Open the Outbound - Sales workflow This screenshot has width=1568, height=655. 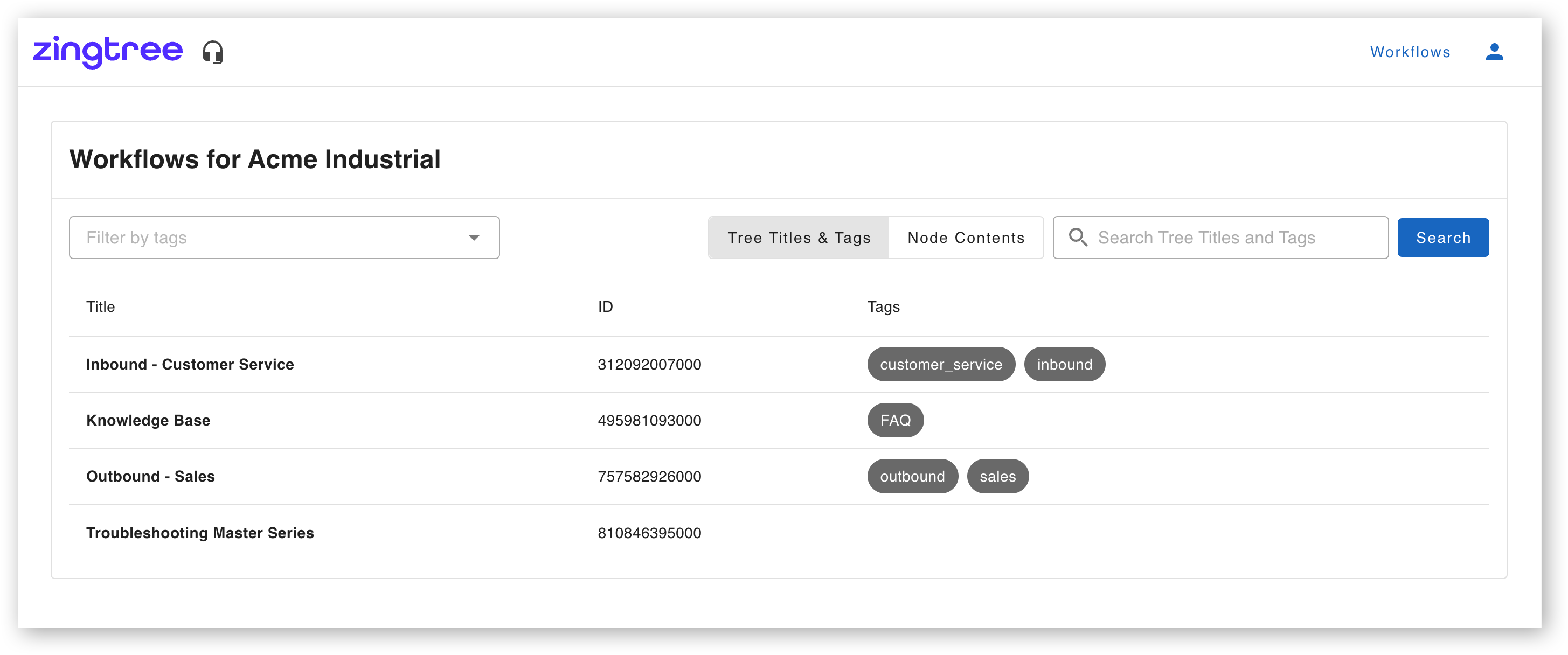pyautogui.click(x=150, y=477)
